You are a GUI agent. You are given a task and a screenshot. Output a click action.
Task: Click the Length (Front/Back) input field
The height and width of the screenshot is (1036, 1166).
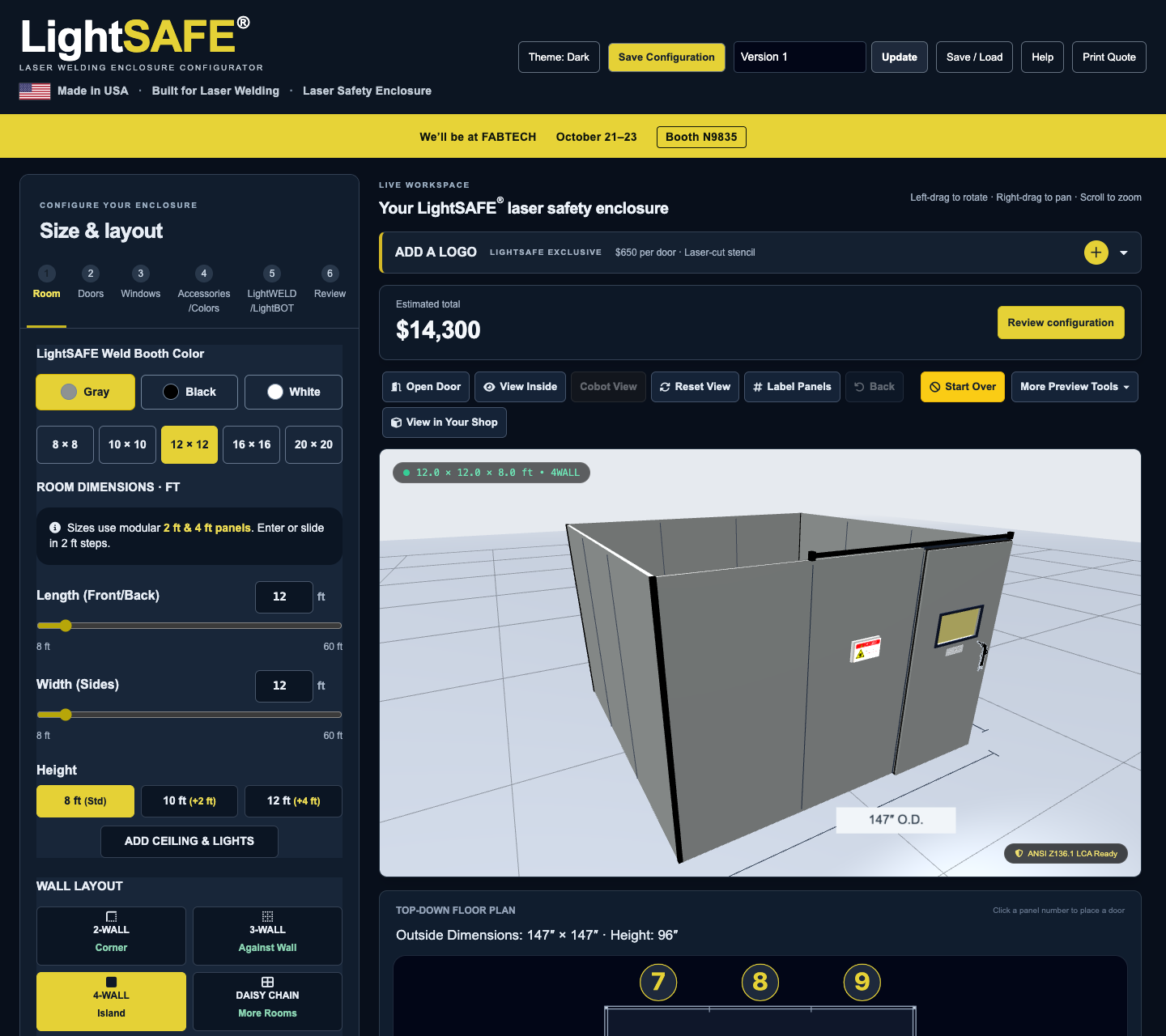(284, 597)
